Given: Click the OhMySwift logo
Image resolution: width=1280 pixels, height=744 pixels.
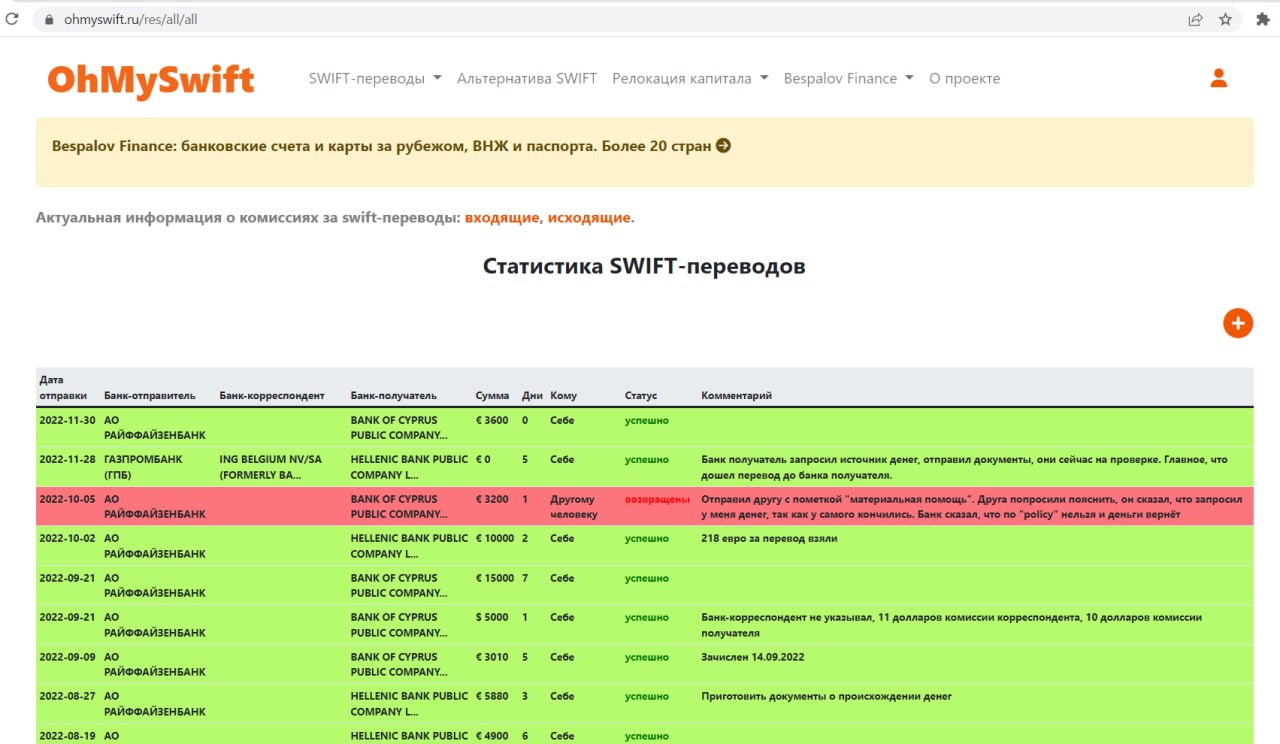Looking at the screenshot, I should pyautogui.click(x=151, y=80).
